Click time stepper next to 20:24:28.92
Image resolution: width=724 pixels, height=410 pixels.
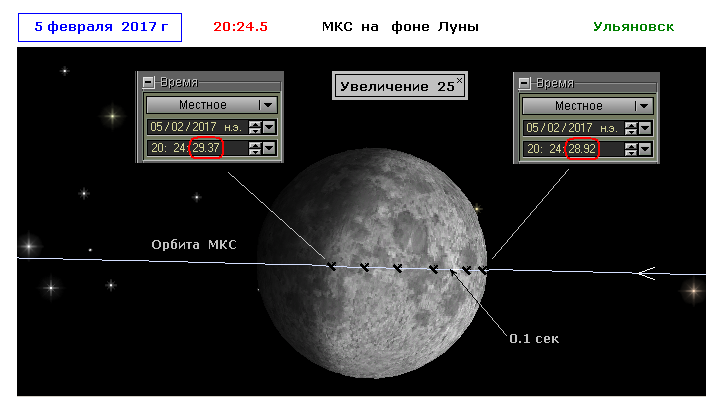631,149
